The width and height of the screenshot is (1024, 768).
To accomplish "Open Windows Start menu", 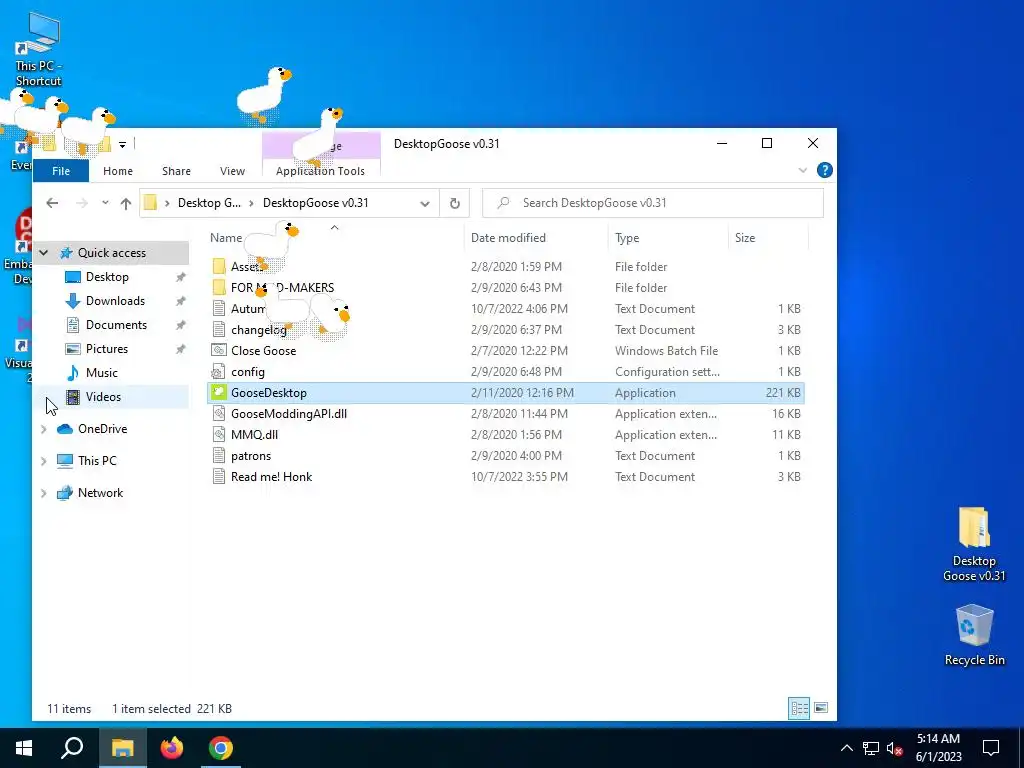I will [x=24, y=748].
